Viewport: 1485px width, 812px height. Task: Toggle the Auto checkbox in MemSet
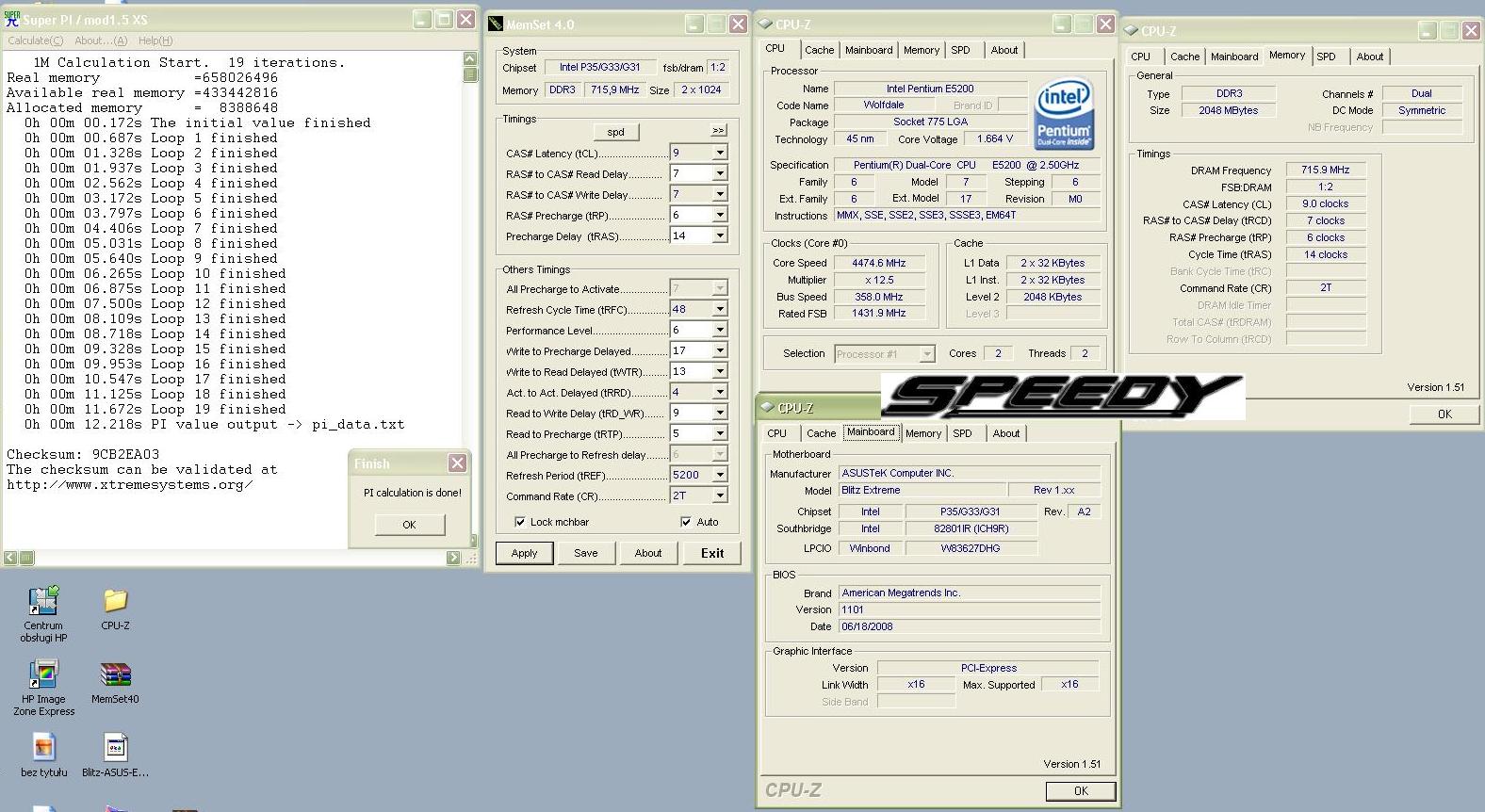[685, 522]
